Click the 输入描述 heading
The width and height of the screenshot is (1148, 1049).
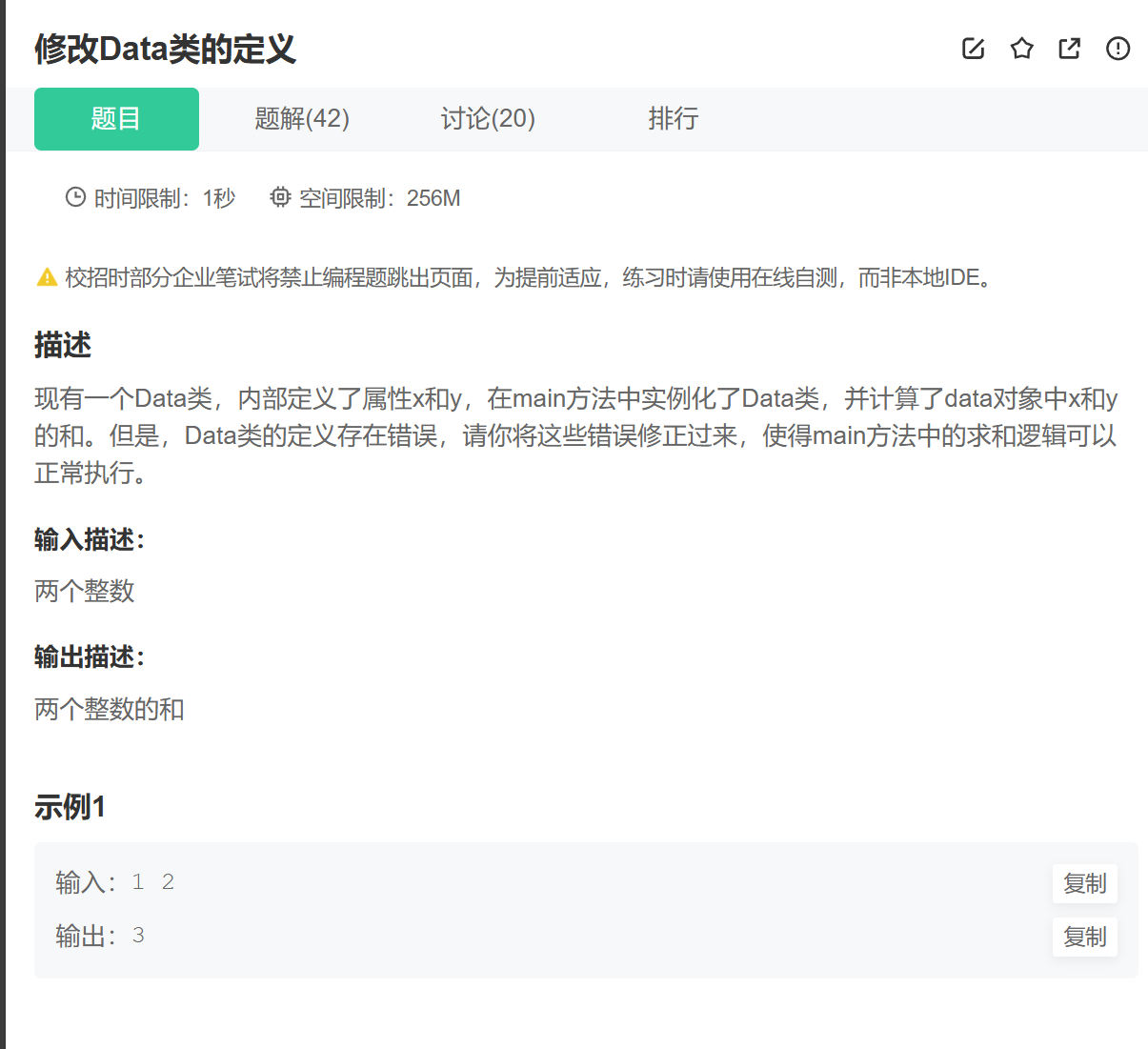point(90,540)
